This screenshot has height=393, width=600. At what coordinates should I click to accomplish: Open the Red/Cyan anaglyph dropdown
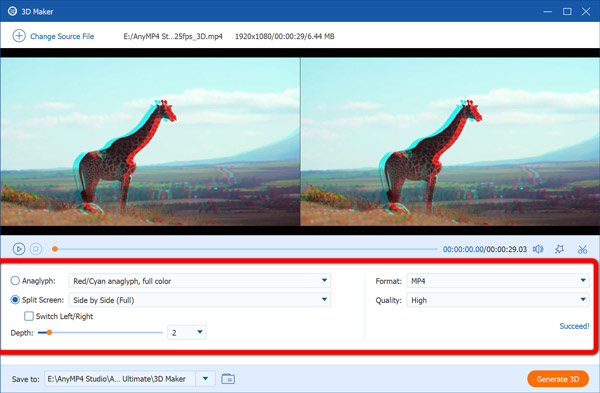coord(199,281)
